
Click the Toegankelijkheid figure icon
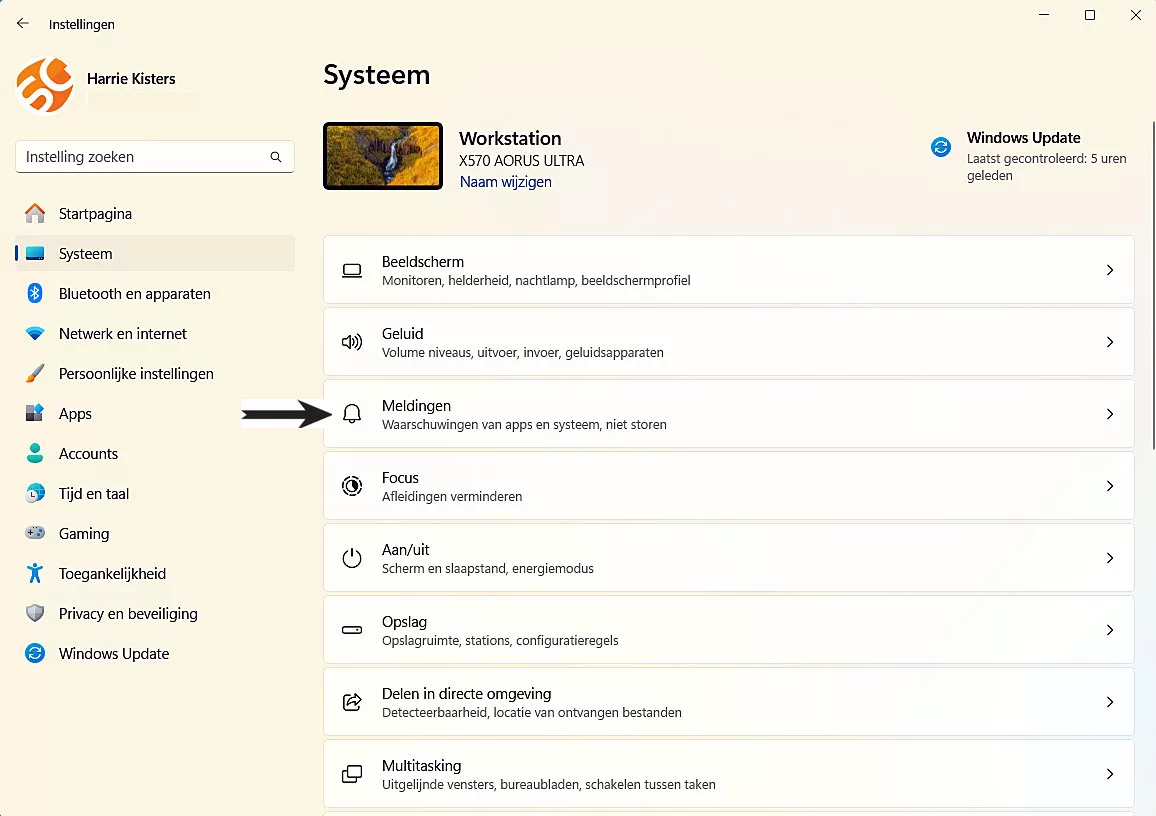click(35, 573)
